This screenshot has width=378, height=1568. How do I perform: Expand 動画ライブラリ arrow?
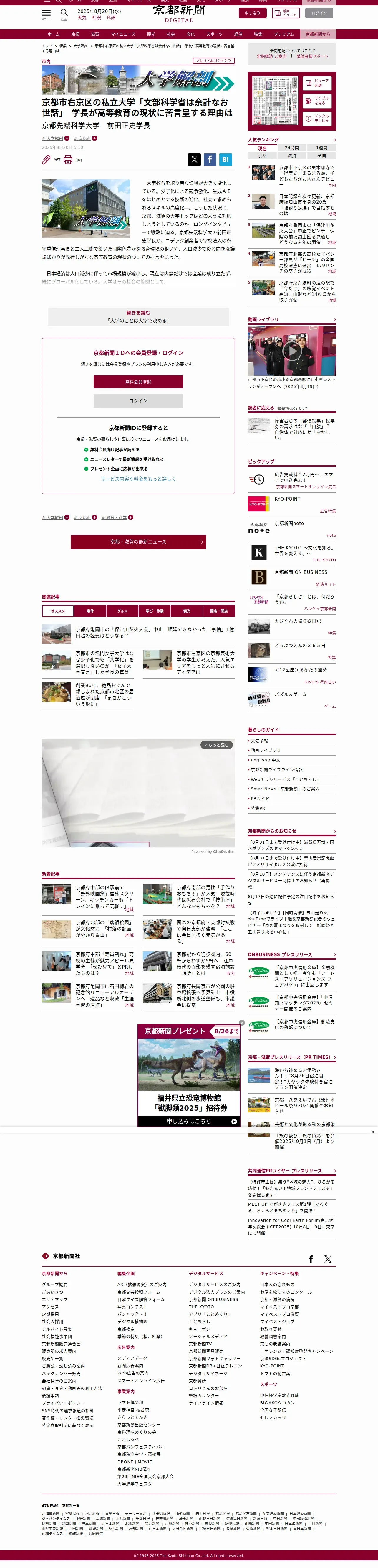[x=335, y=319]
